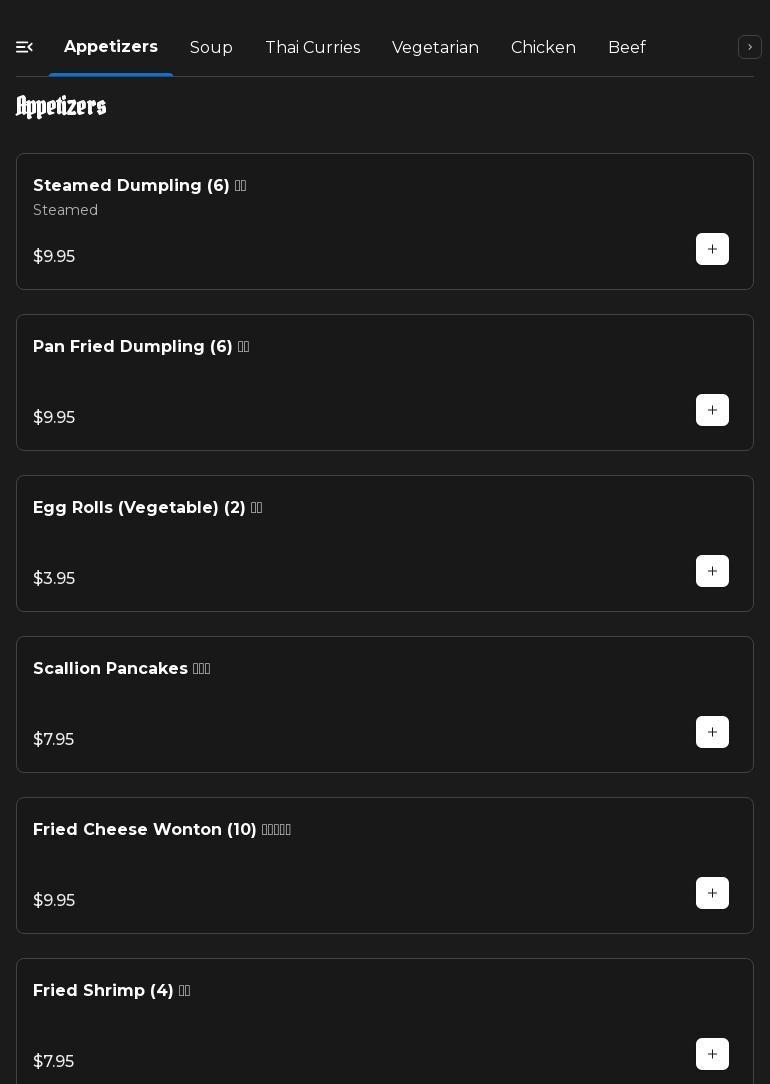Switch to the Soup tab
Screen dimensions: 770x1084
point(211,48)
